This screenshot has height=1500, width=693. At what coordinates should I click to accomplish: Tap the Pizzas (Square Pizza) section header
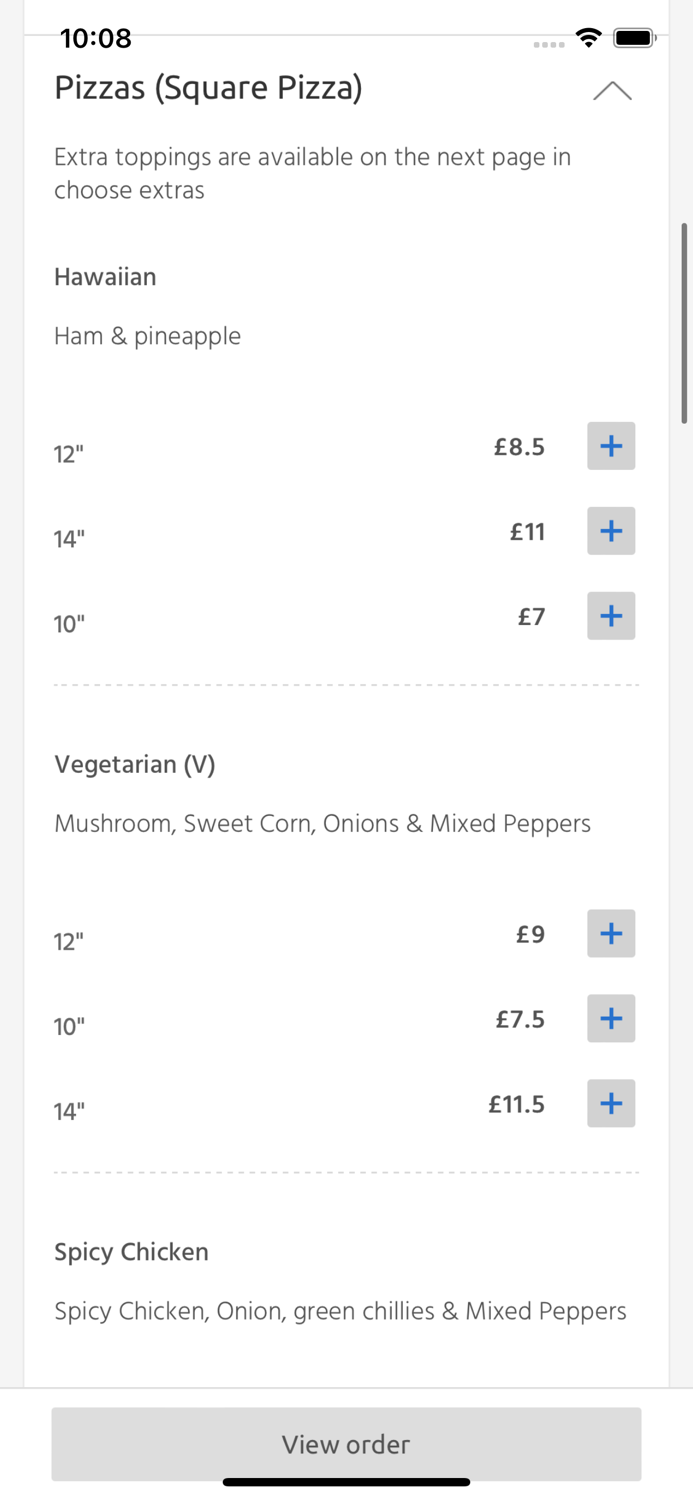pyautogui.click(x=208, y=88)
